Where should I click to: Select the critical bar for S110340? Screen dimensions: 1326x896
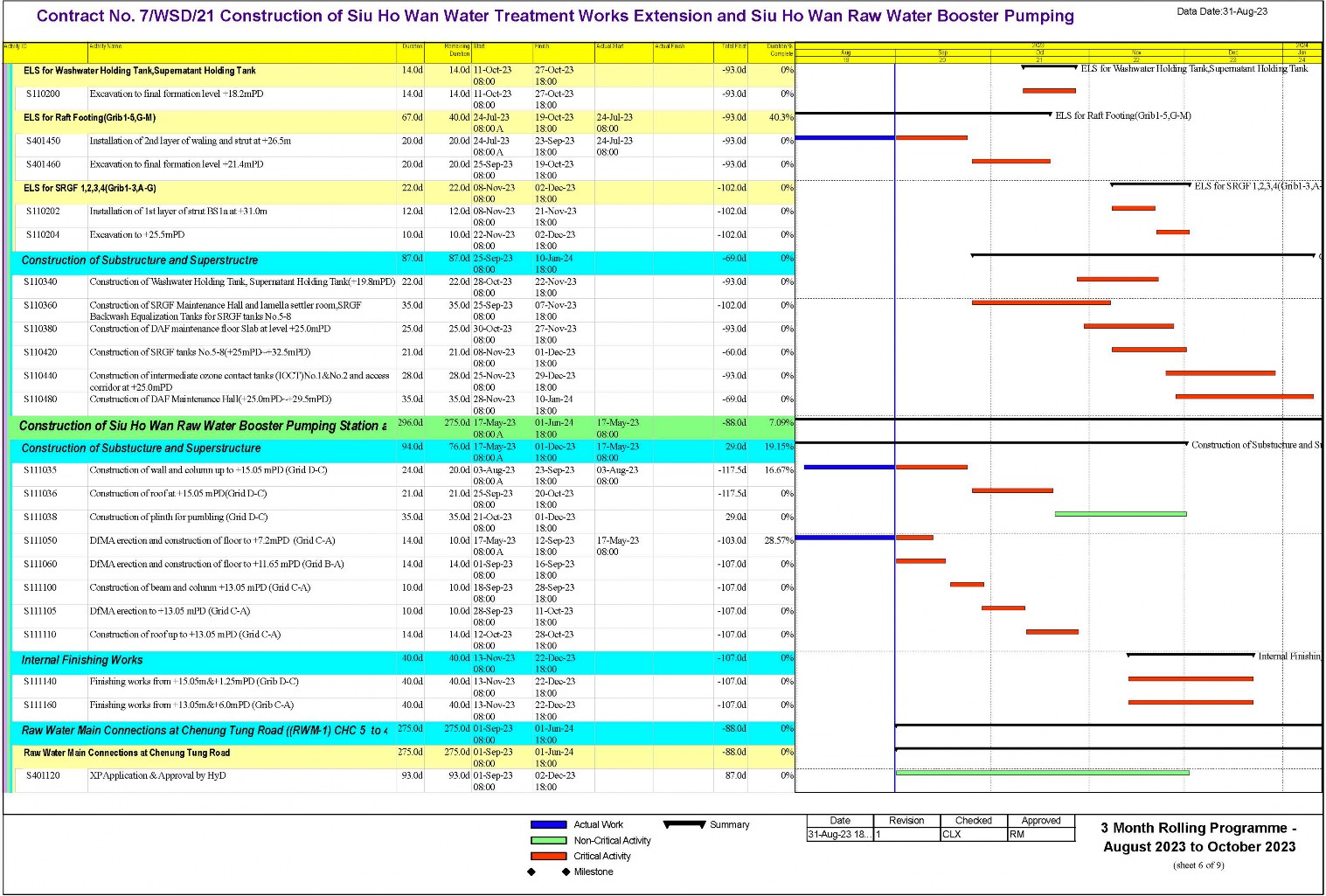coord(1118,279)
